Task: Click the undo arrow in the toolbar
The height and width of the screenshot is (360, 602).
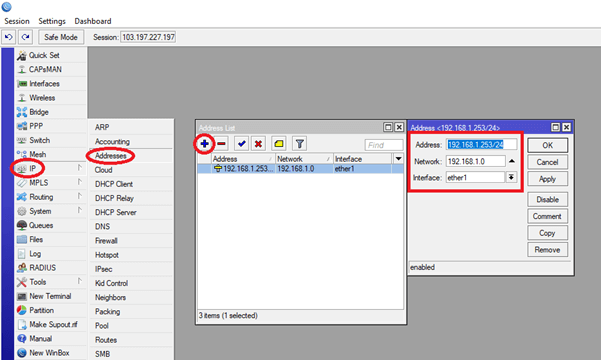Action: 8,37
